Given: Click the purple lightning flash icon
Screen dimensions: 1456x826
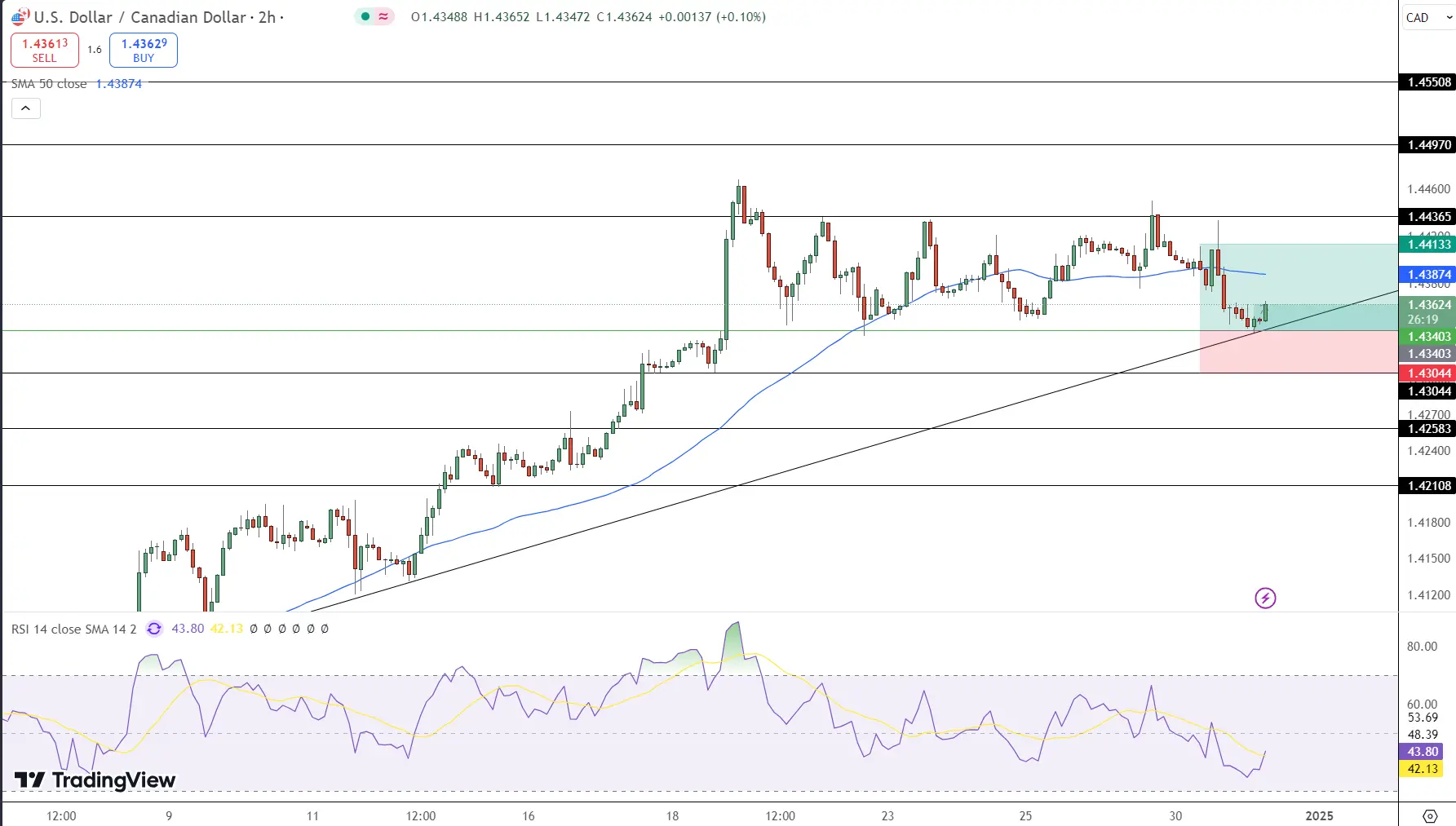Looking at the screenshot, I should (1265, 599).
